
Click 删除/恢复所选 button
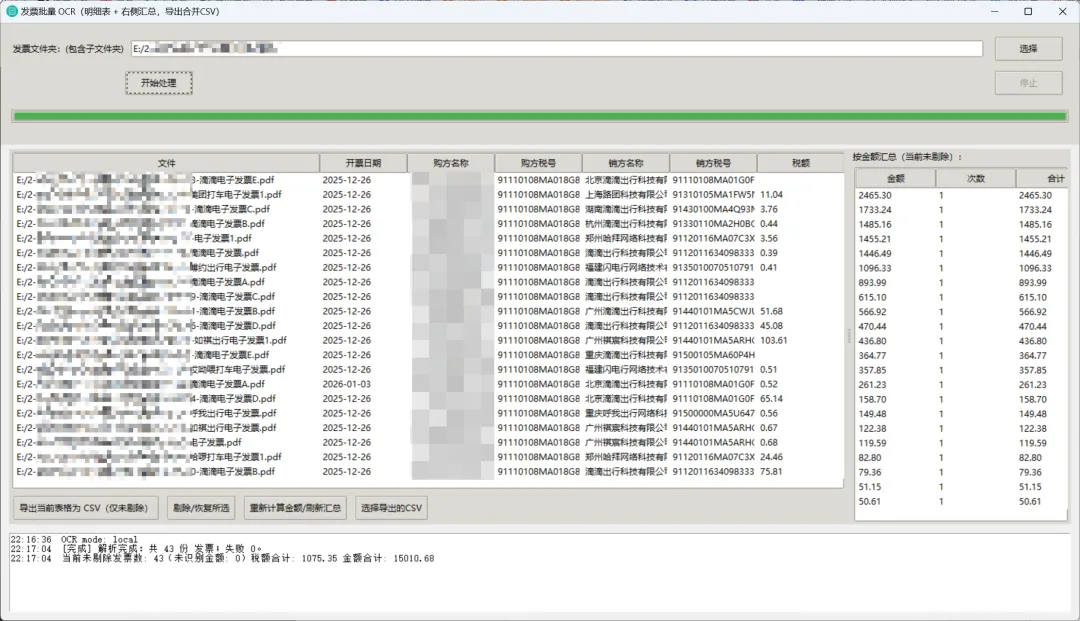201,508
